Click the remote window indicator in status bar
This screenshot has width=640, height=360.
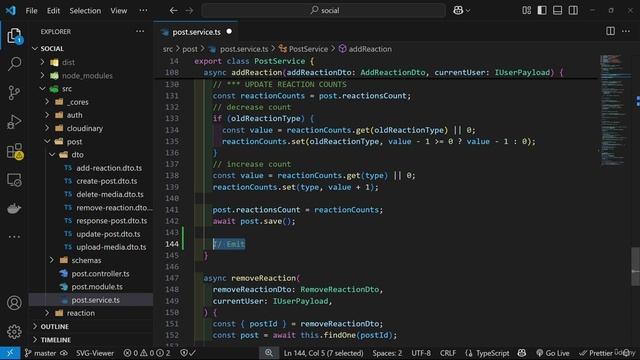click(x=10, y=353)
